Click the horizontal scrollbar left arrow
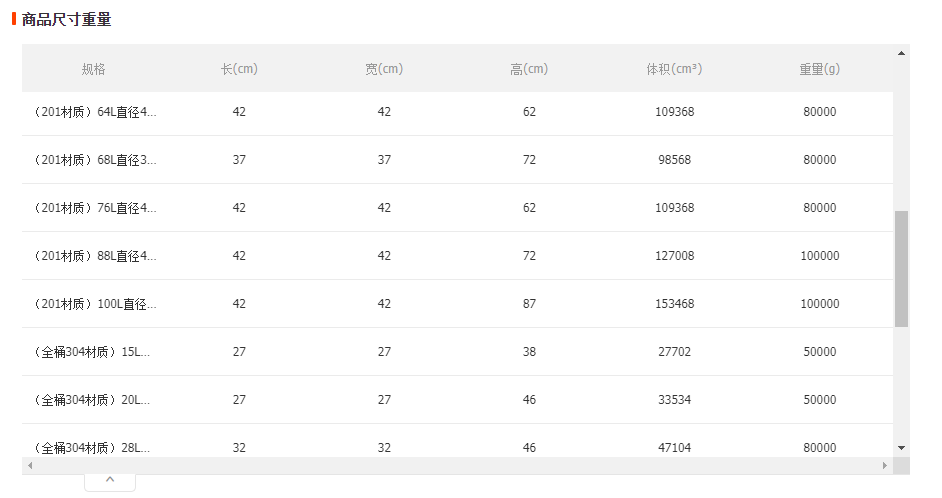The height and width of the screenshot is (498, 942). pyautogui.click(x=30, y=466)
